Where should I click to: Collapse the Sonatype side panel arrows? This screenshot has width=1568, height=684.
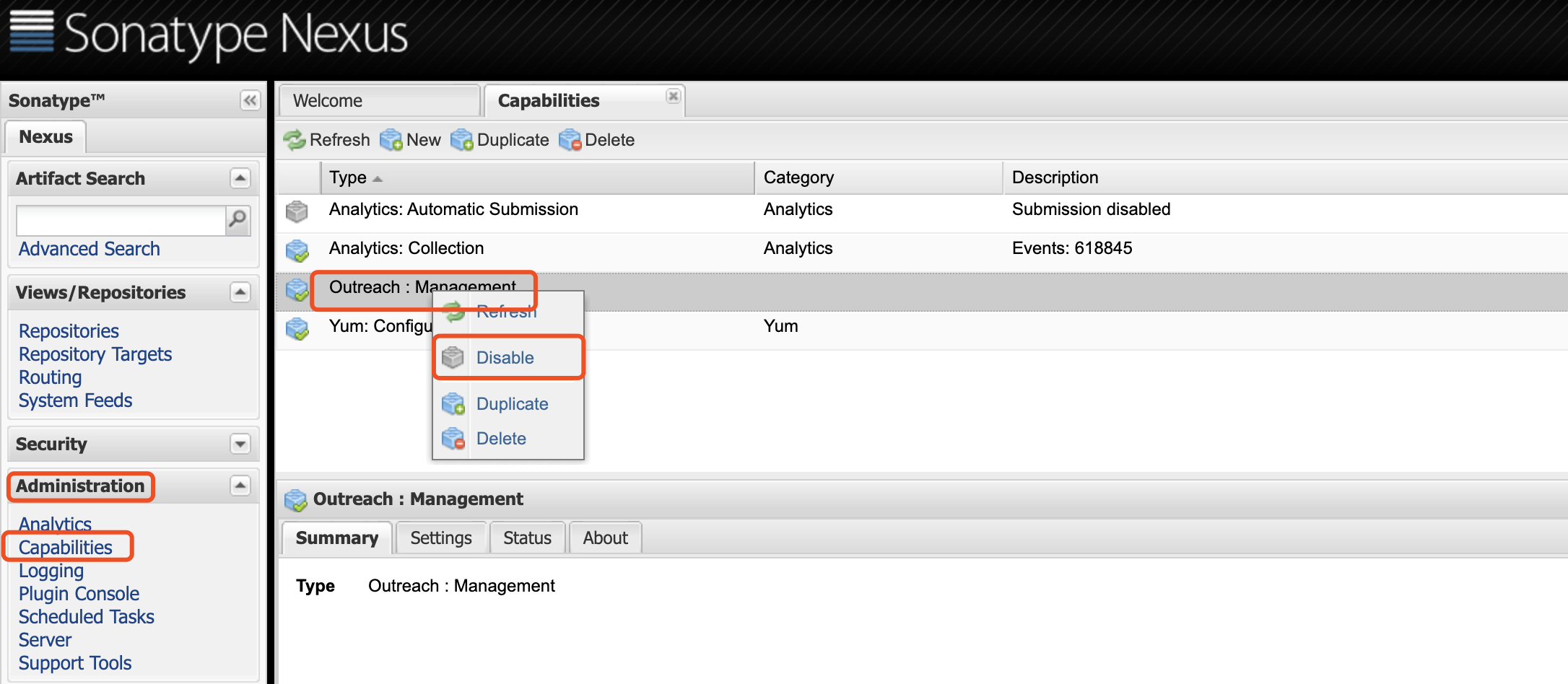tap(250, 100)
